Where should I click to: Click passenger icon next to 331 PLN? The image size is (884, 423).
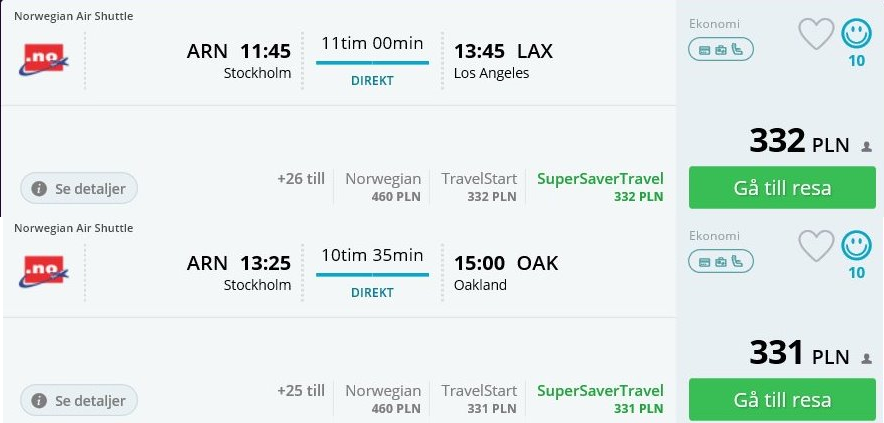pos(867,359)
